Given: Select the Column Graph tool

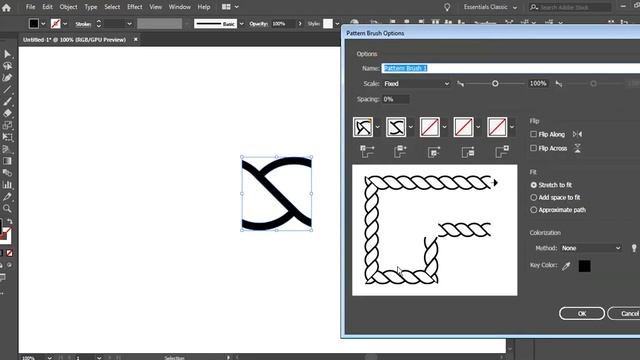Looking at the screenshot, I should tap(7, 185).
